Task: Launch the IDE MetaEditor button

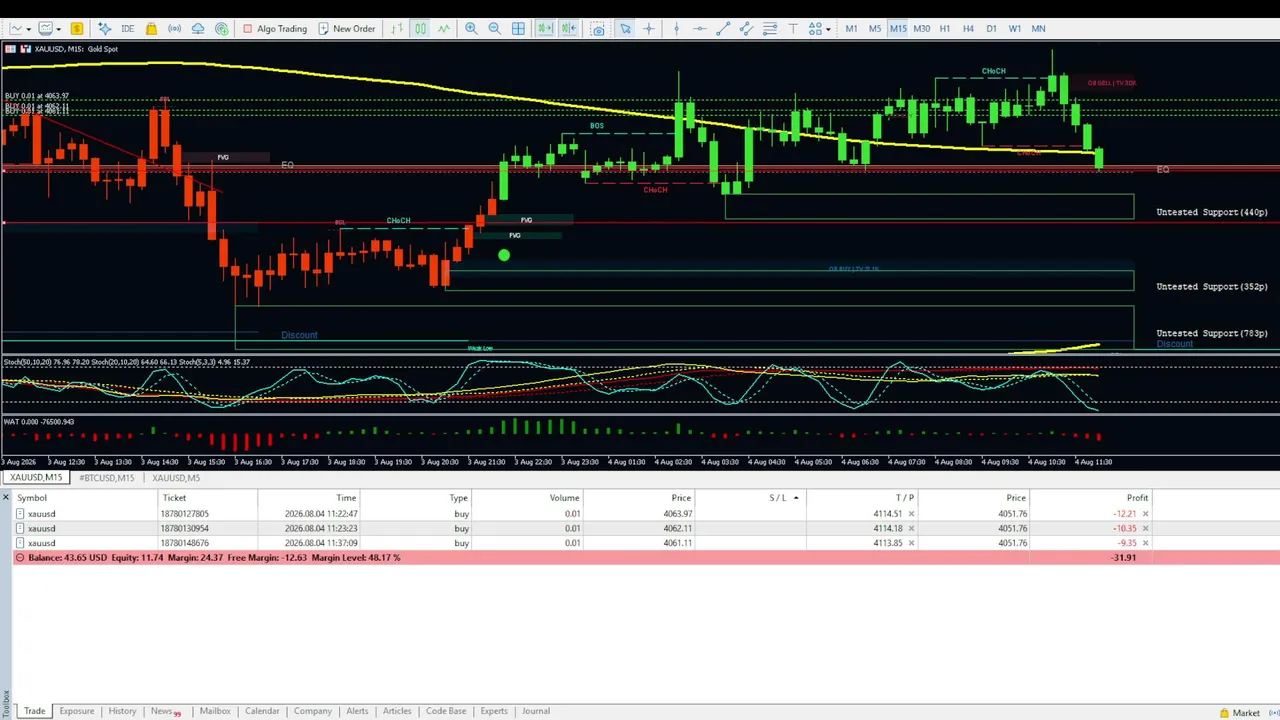Action: pos(127,28)
